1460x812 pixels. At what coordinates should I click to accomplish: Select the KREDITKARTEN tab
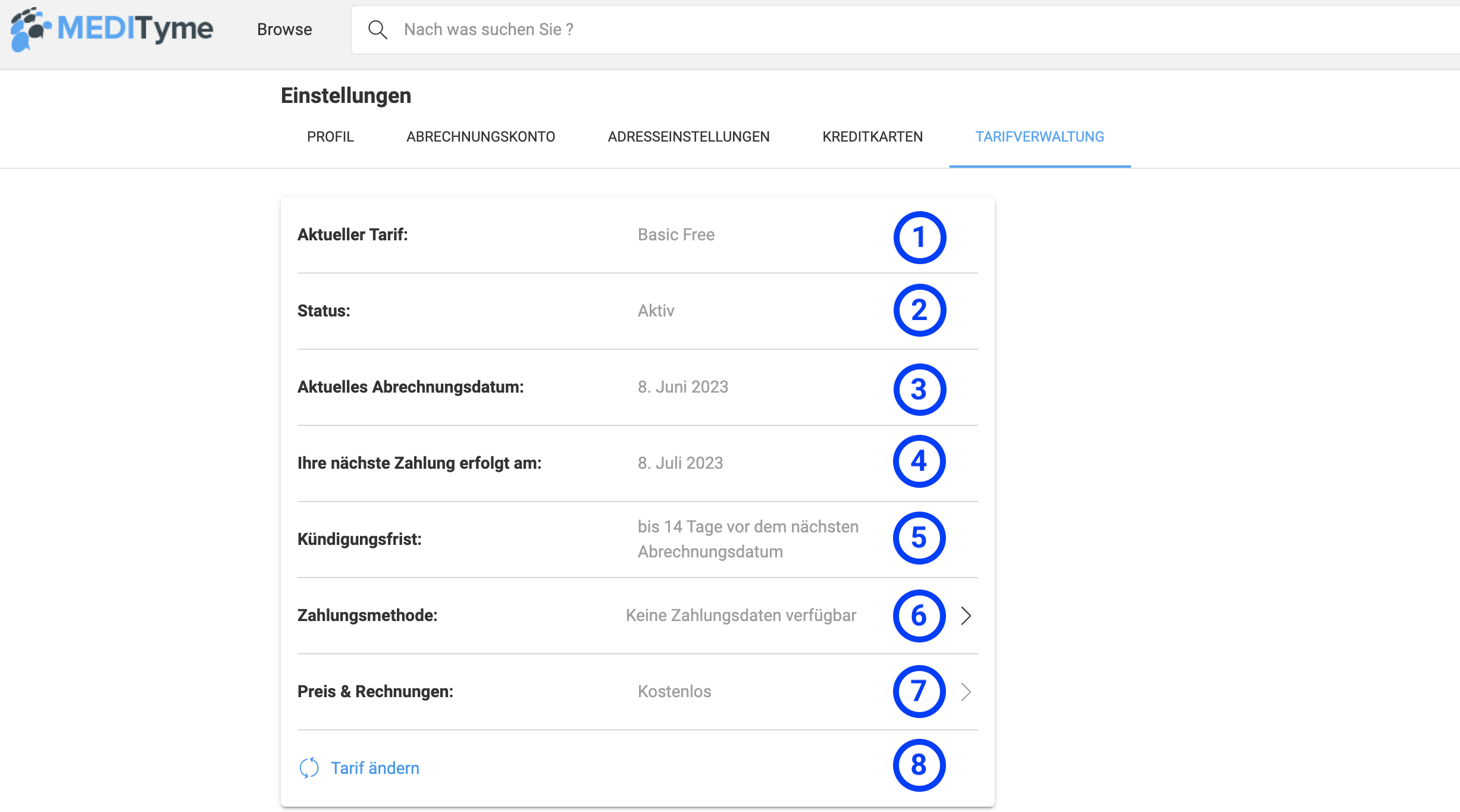(872, 137)
